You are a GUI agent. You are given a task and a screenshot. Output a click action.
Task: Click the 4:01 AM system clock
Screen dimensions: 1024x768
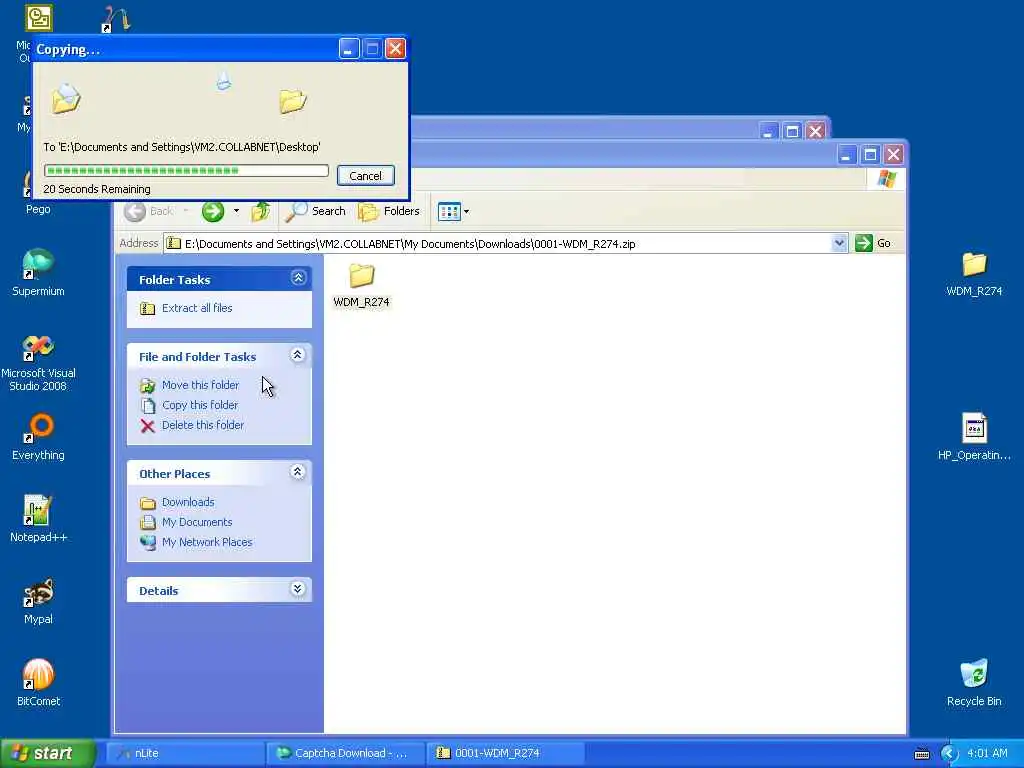click(x=987, y=753)
